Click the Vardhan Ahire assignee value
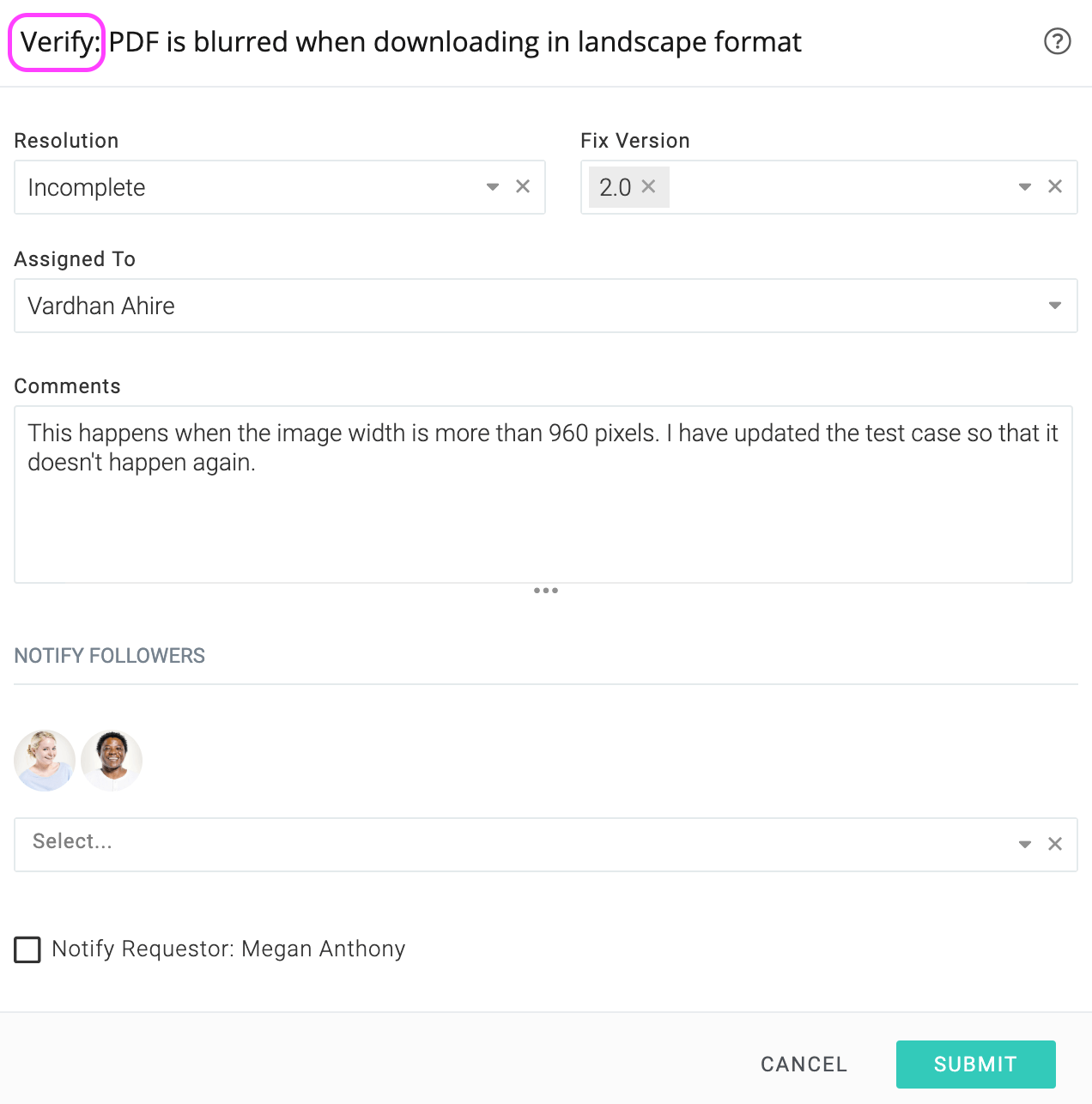This screenshot has width=1092, height=1104. pos(101,306)
